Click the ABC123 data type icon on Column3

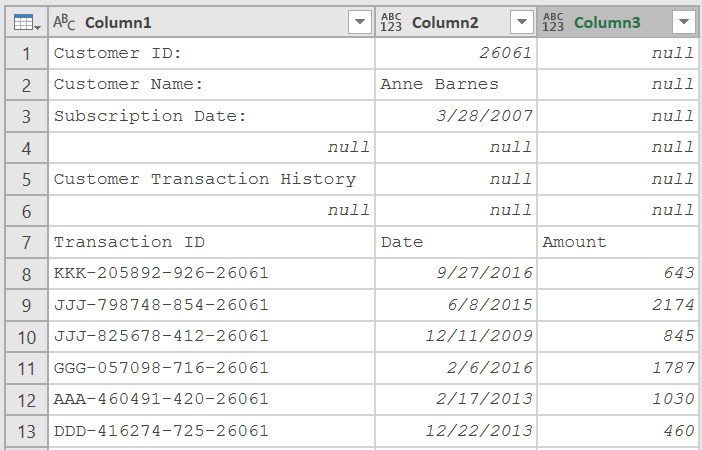[553, 22]
